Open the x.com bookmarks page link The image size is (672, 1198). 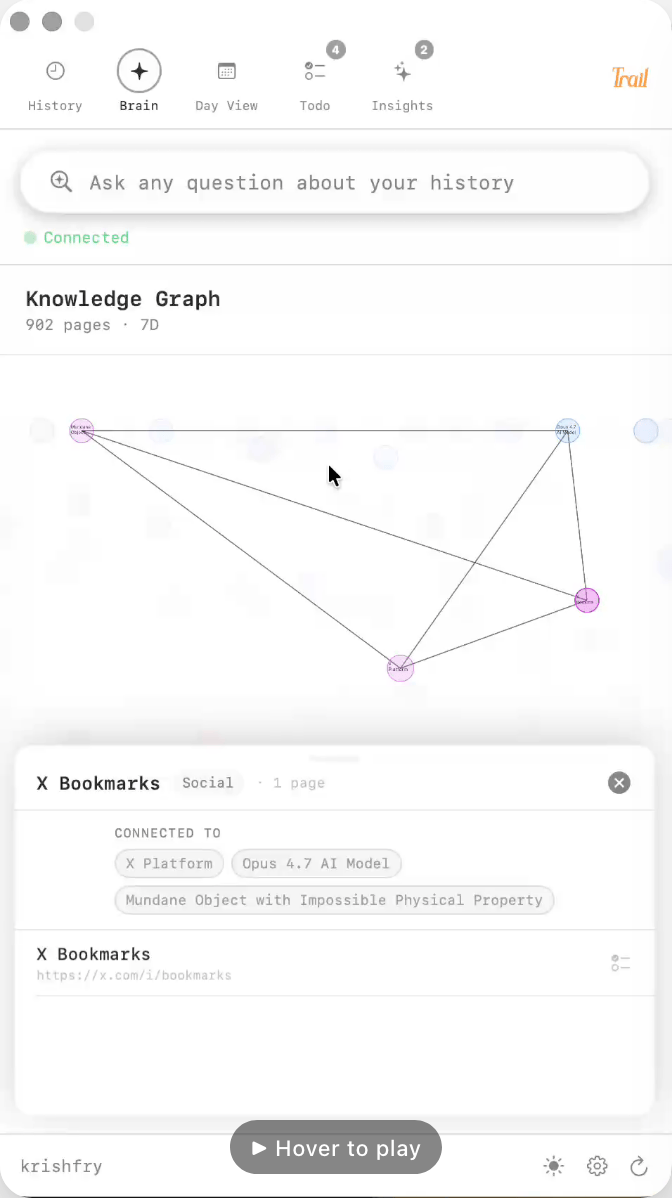point(134,976)
